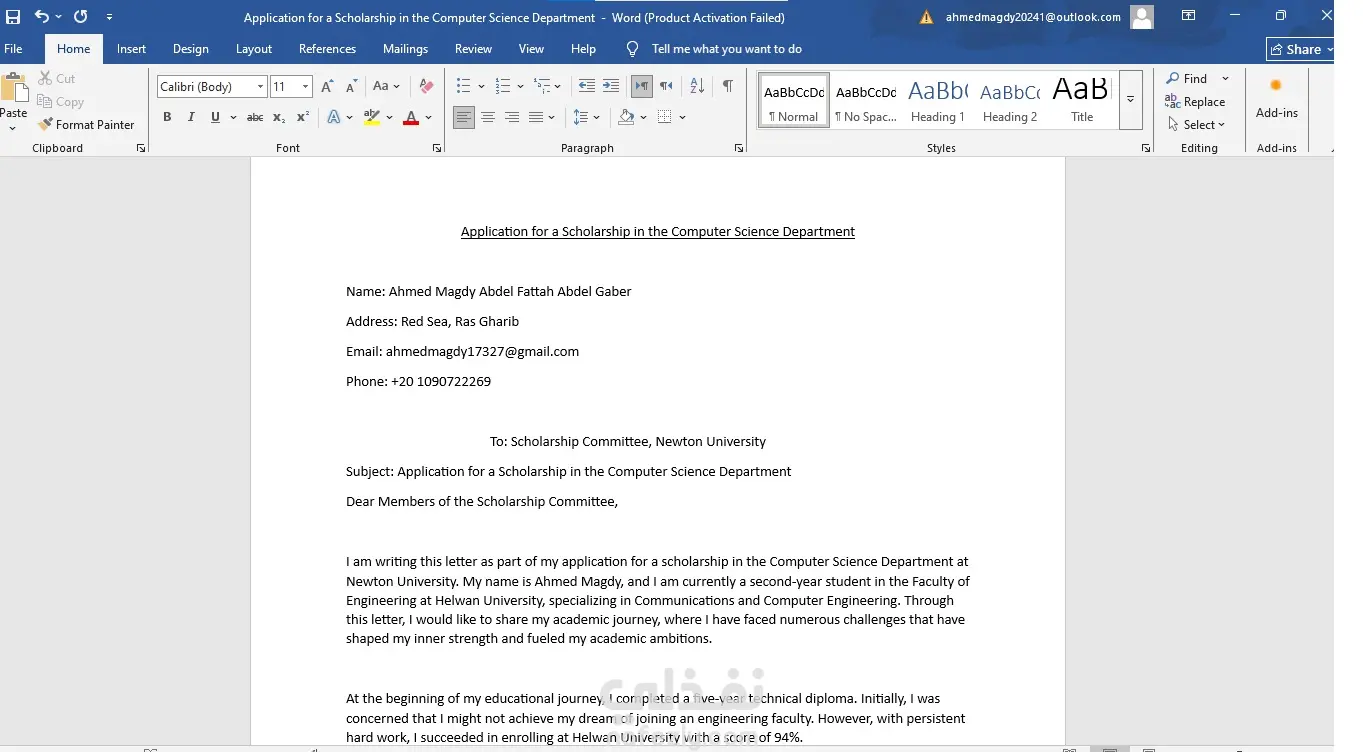Switch to the Insert tab
This screenshot has width=1363, height=752.
[x=131, y=49]
